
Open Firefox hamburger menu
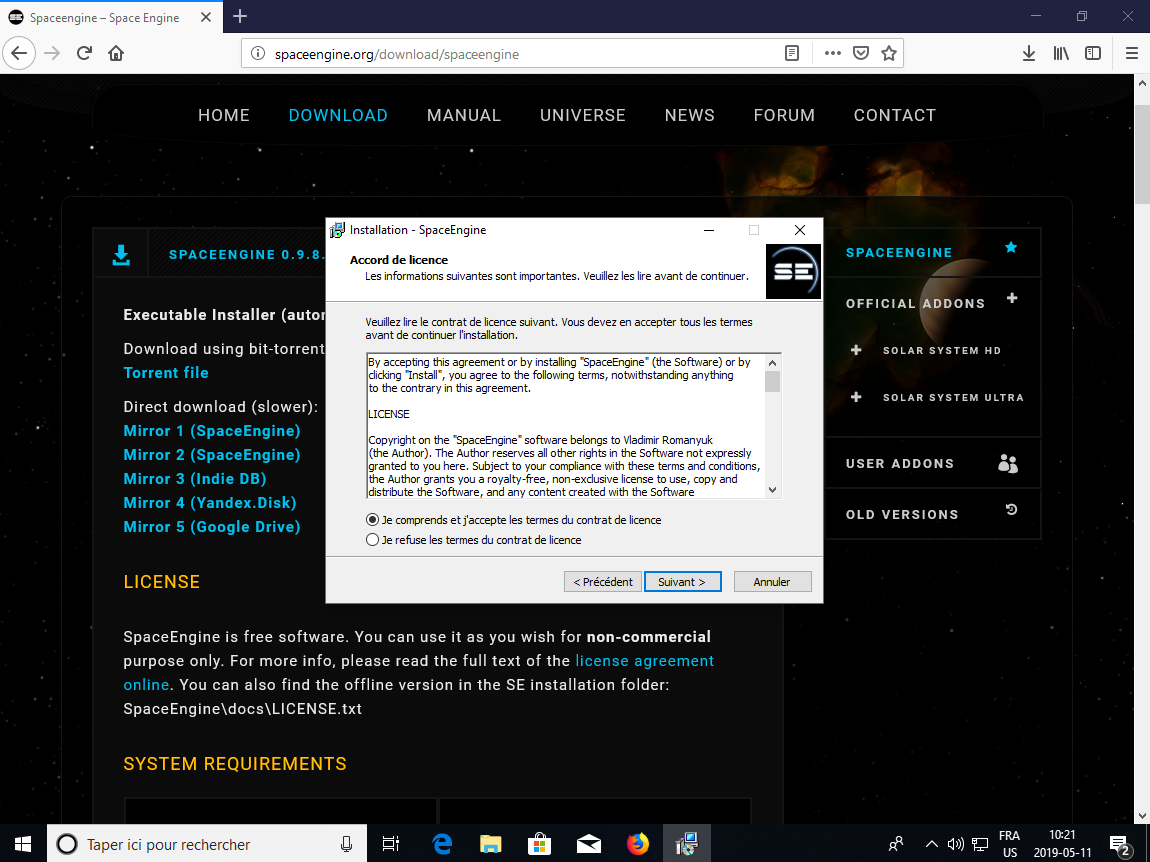pyautogui.click(x=1132, y=53)
